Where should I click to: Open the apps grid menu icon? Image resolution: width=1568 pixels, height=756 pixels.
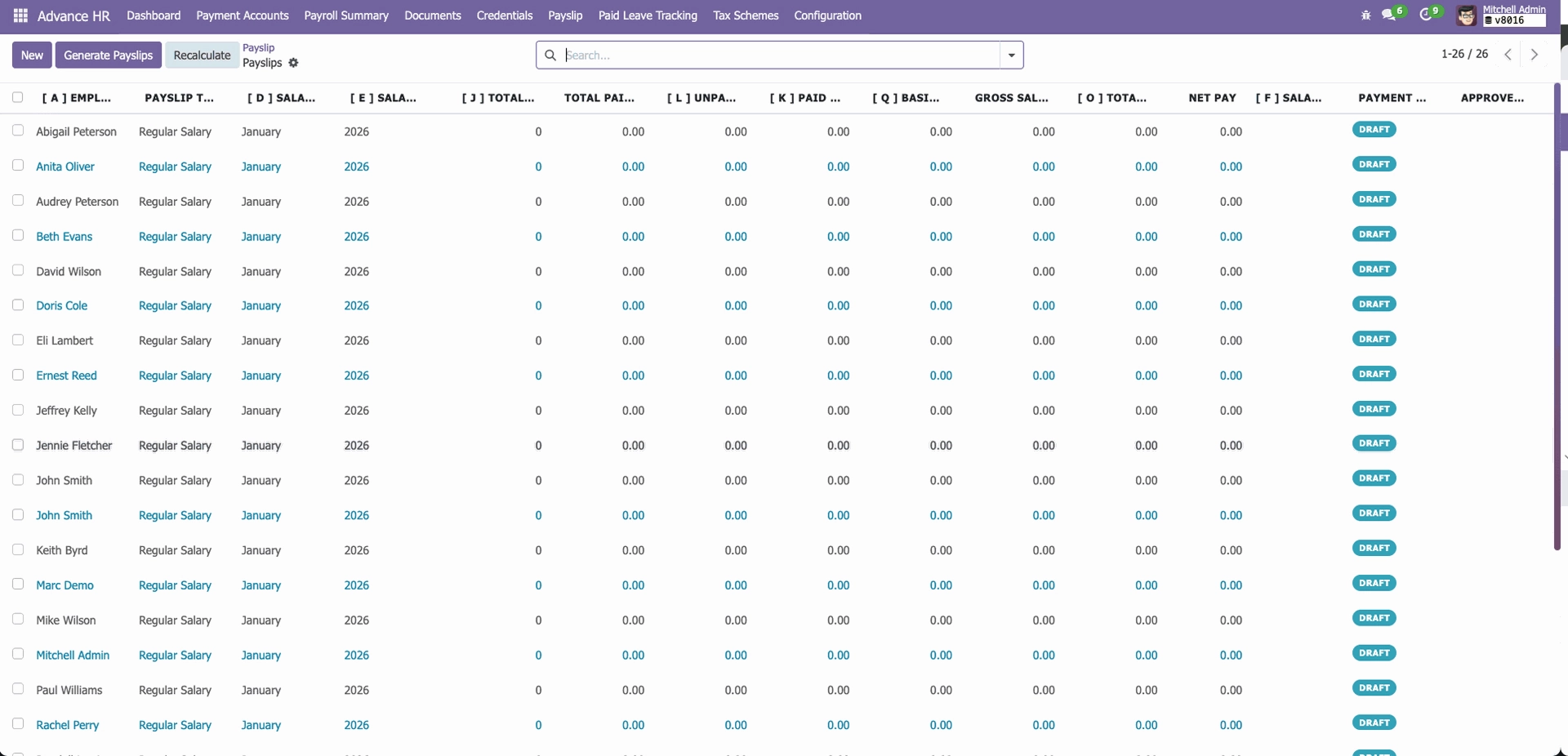pos(20,16)
